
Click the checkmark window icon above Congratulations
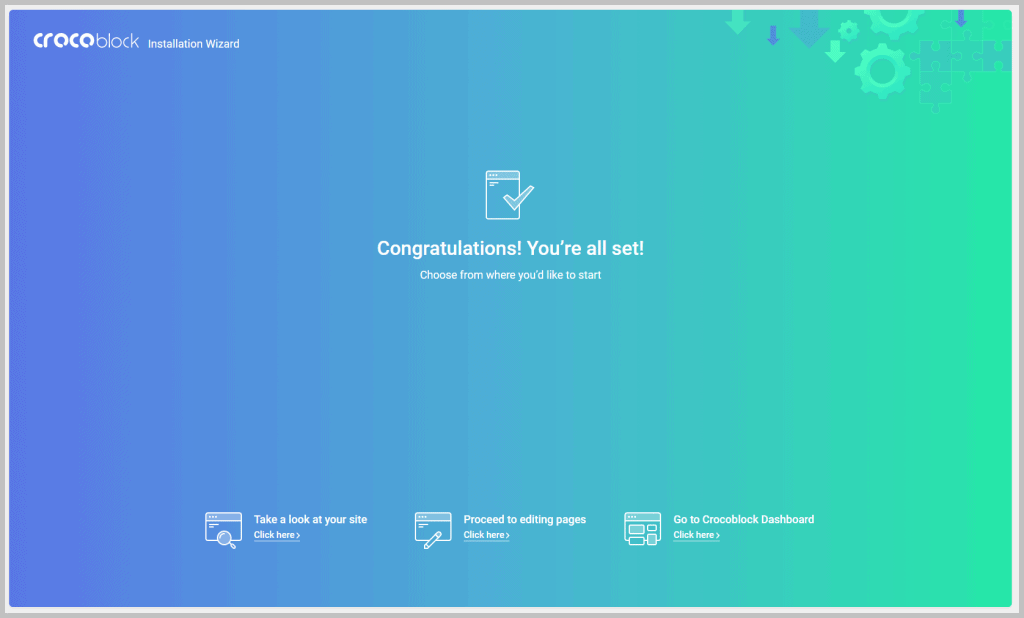tap(509, 195)
